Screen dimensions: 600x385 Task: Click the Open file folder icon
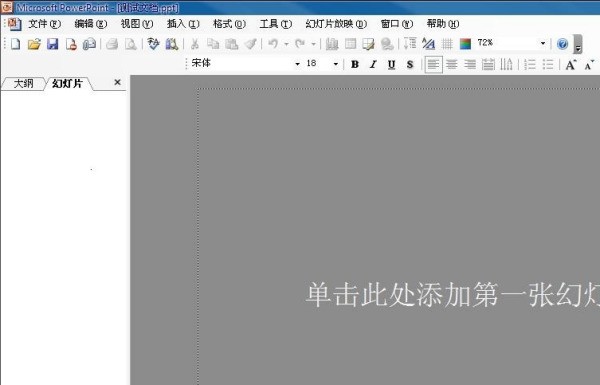click(x=34, y=44)
